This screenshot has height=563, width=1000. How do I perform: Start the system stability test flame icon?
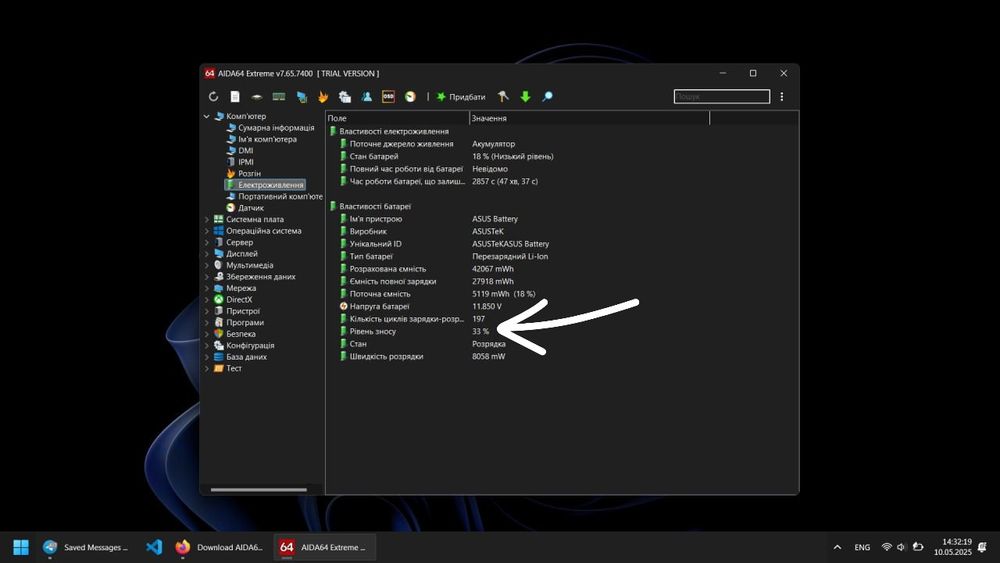coord(323,96)
